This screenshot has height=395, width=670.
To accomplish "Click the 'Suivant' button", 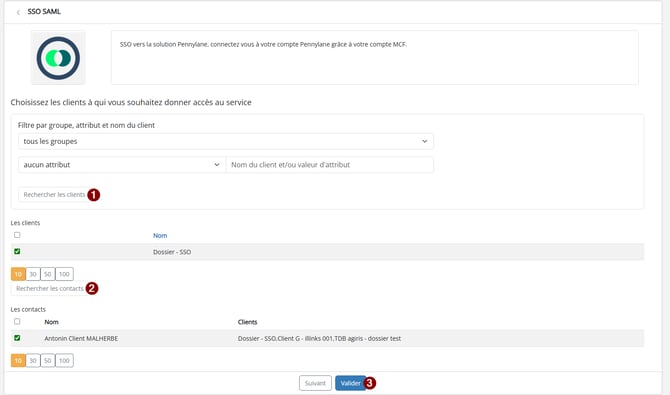I will [315, 383].
